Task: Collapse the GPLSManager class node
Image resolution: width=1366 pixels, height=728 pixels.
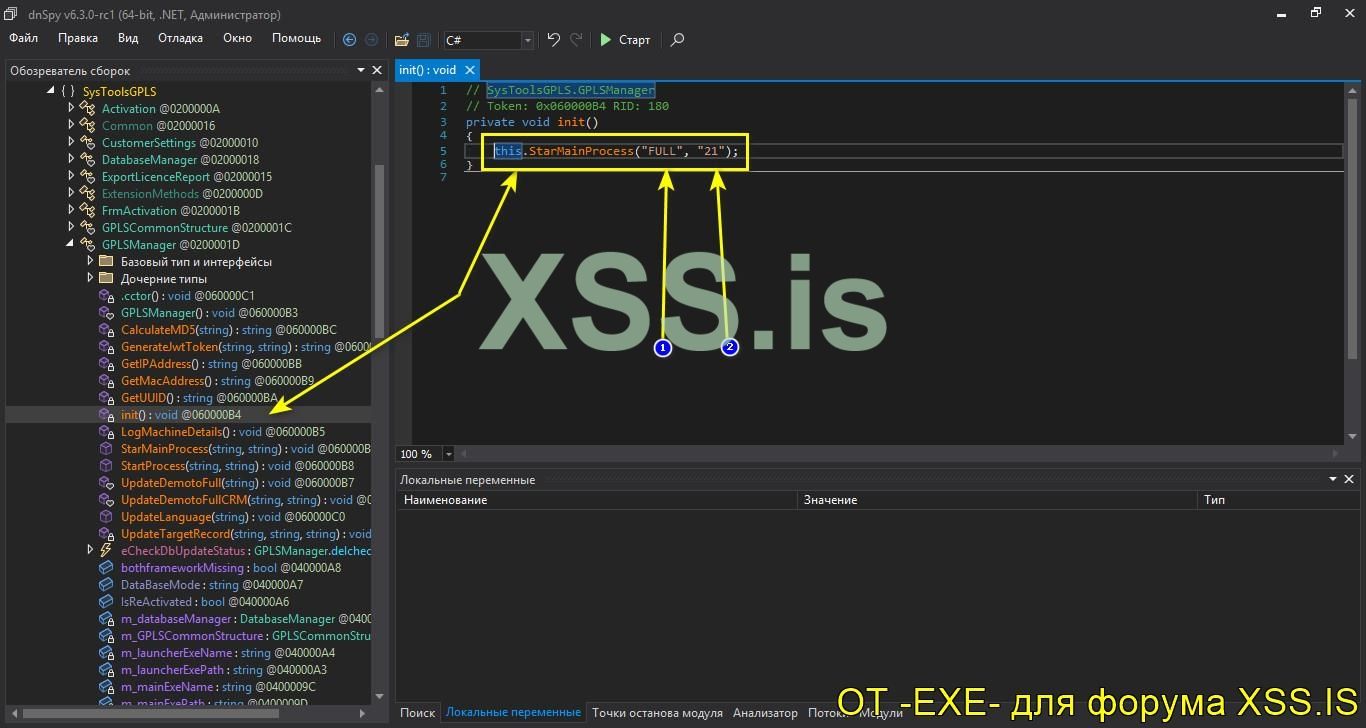Action: (71, 245)
